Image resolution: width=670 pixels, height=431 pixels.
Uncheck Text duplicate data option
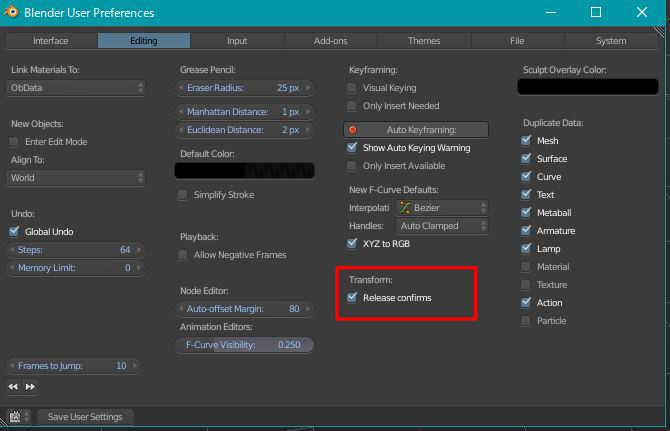pyautogui.click(x=526, y=194)
